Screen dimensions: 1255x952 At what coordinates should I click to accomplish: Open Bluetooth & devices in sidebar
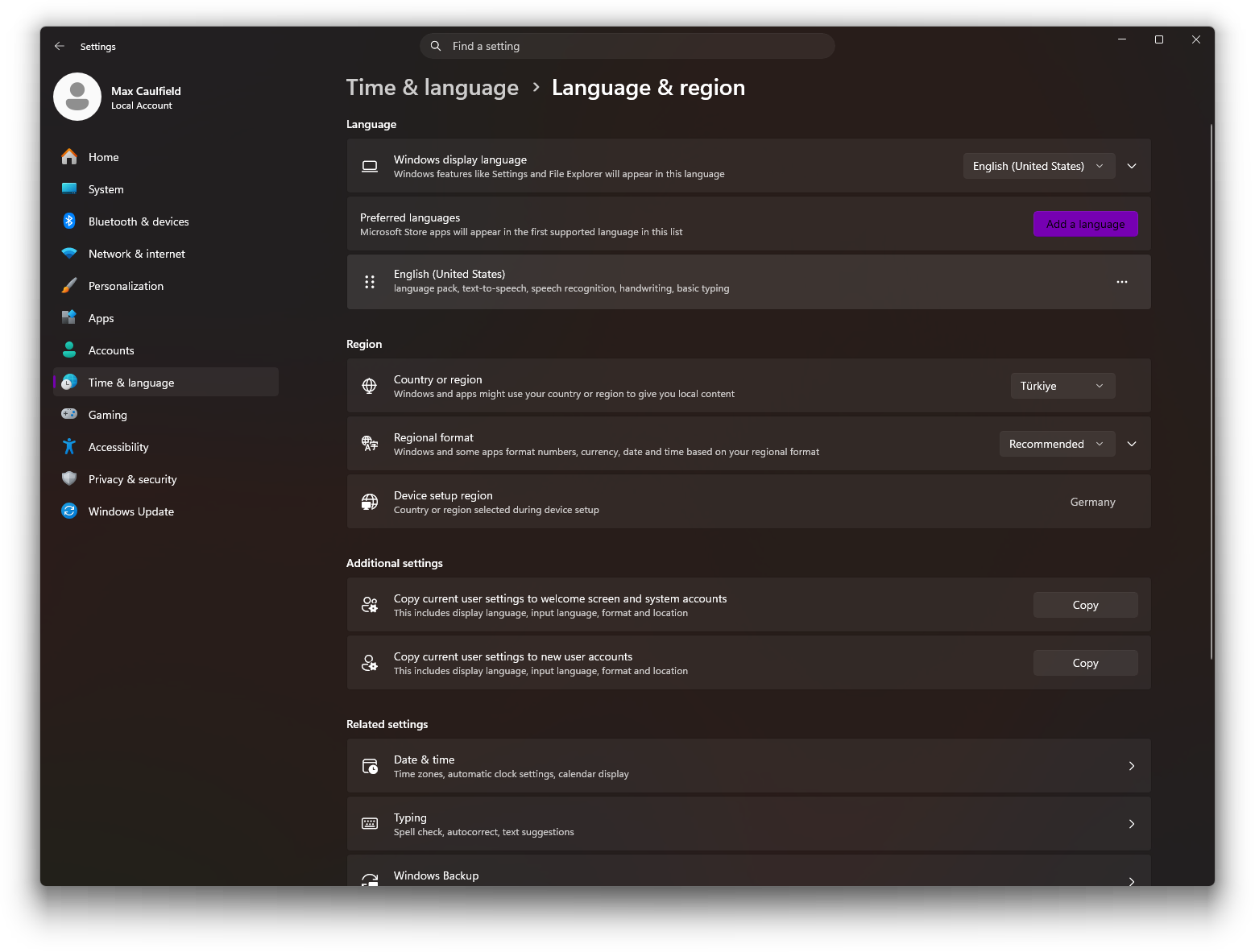click(x=166, y=221)
